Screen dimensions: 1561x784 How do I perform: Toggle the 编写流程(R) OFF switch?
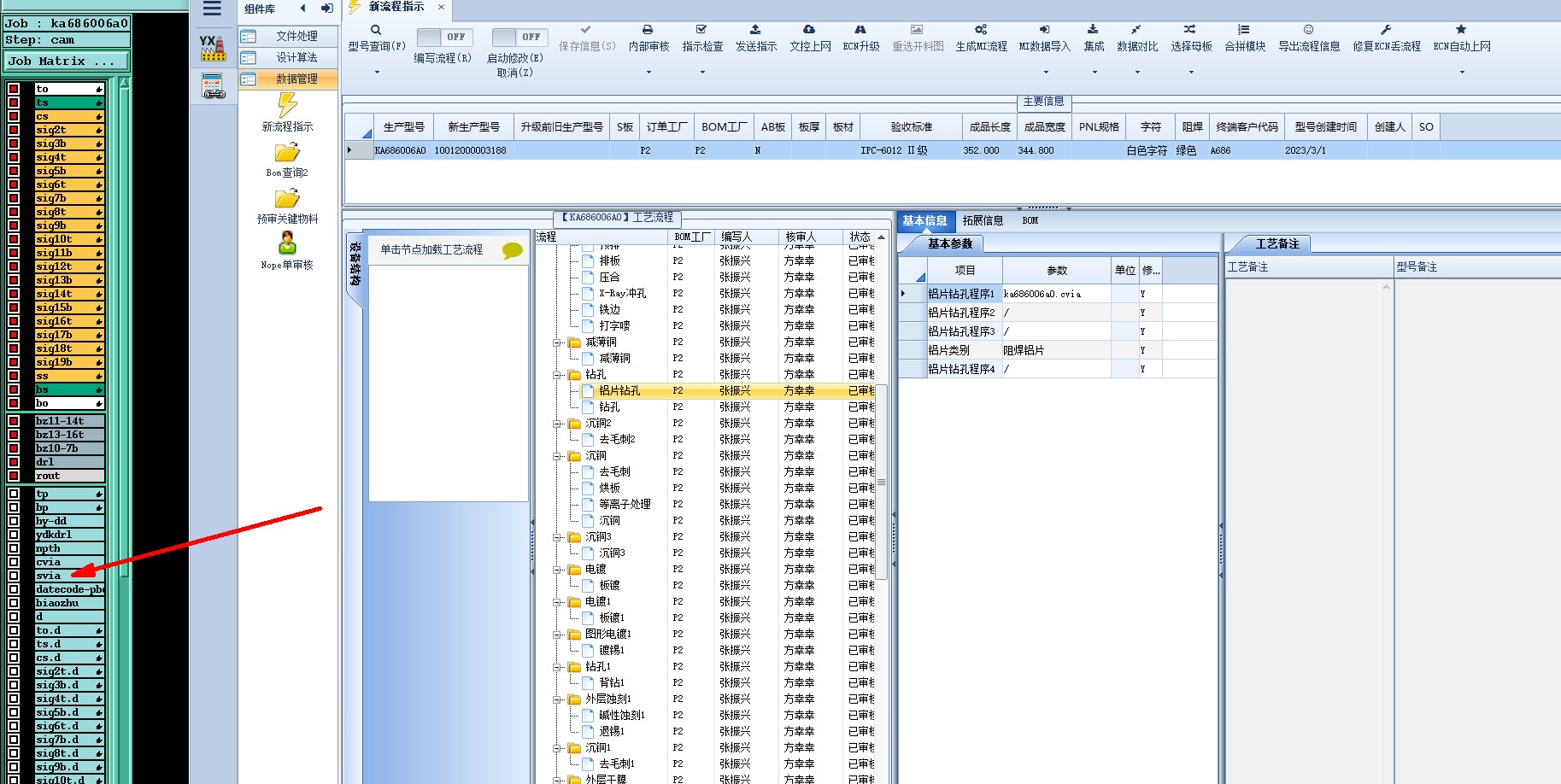tap(443, 37)
